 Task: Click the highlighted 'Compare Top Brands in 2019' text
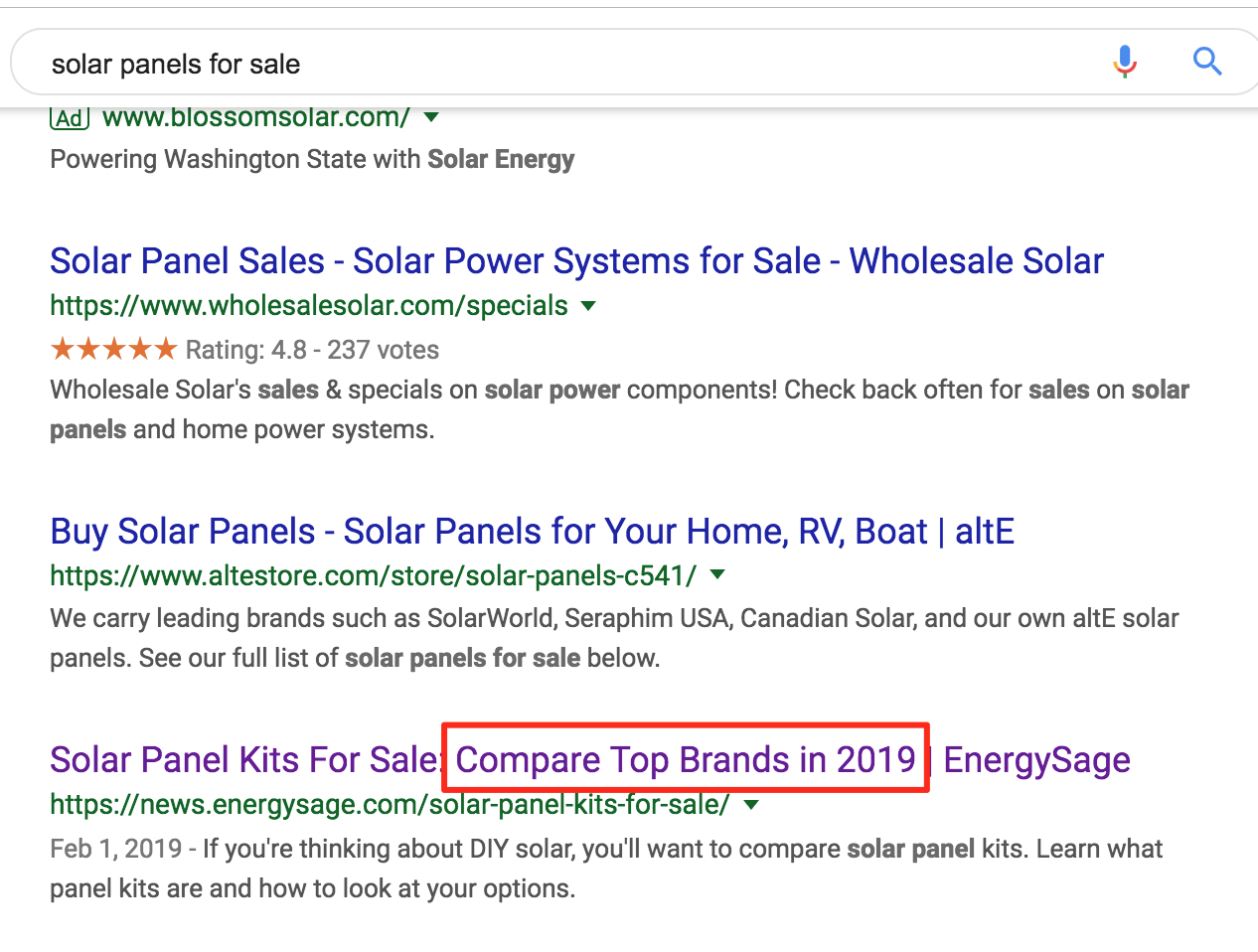point(686,760)
